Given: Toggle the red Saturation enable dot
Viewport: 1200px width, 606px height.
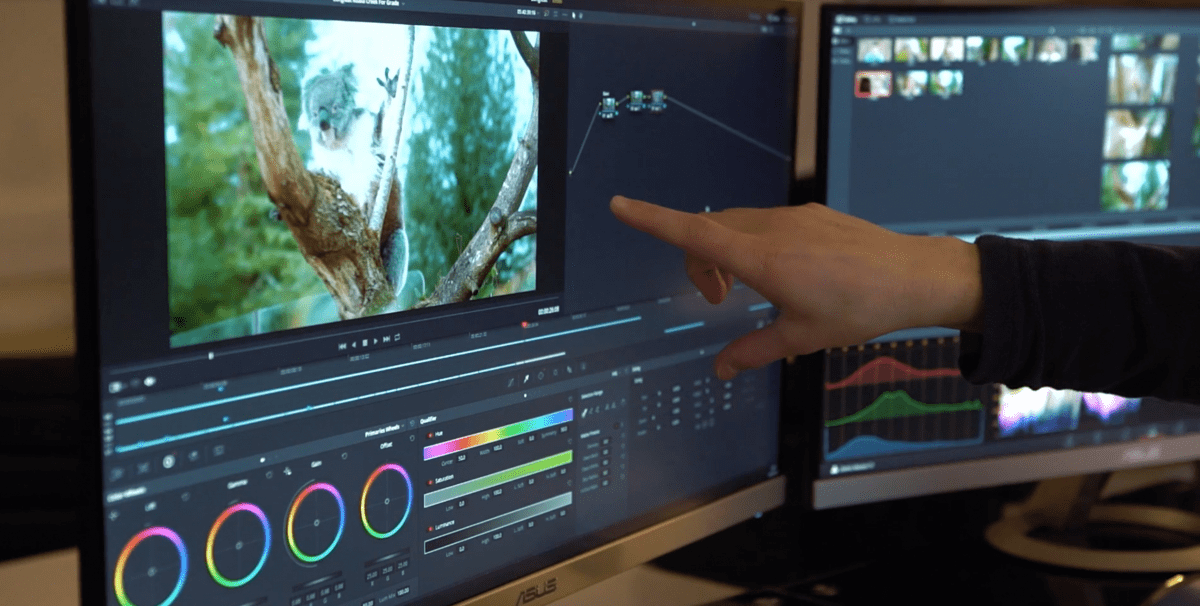Looking at the screenshot, I should point(430,482).
